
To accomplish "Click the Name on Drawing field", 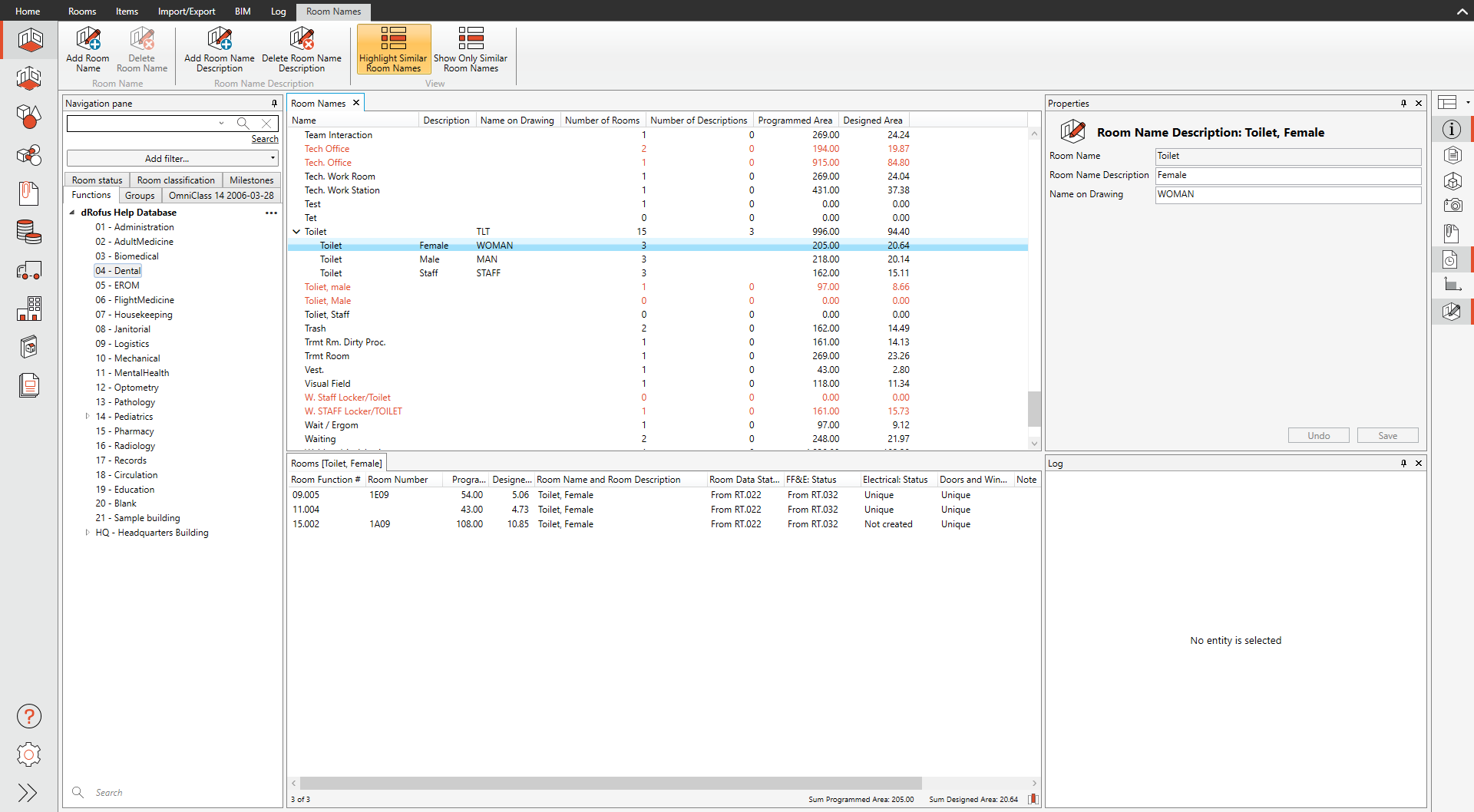I will [x=1287, y=195].
